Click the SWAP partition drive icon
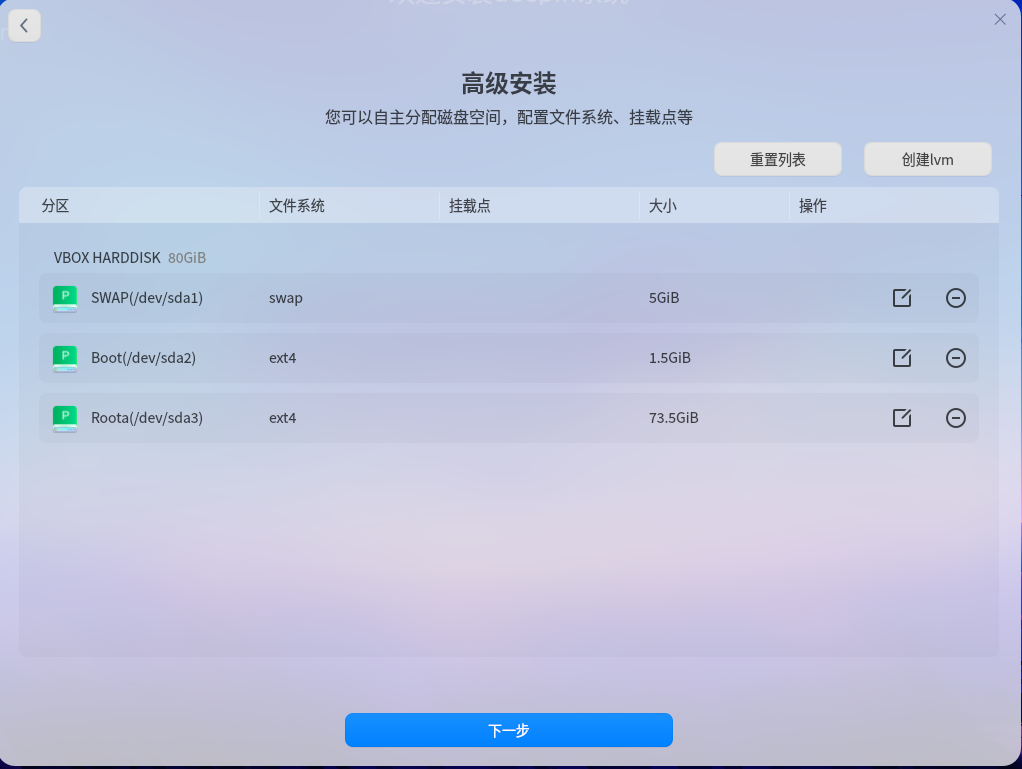This screenshot has width=1022, height=769. 65,298
